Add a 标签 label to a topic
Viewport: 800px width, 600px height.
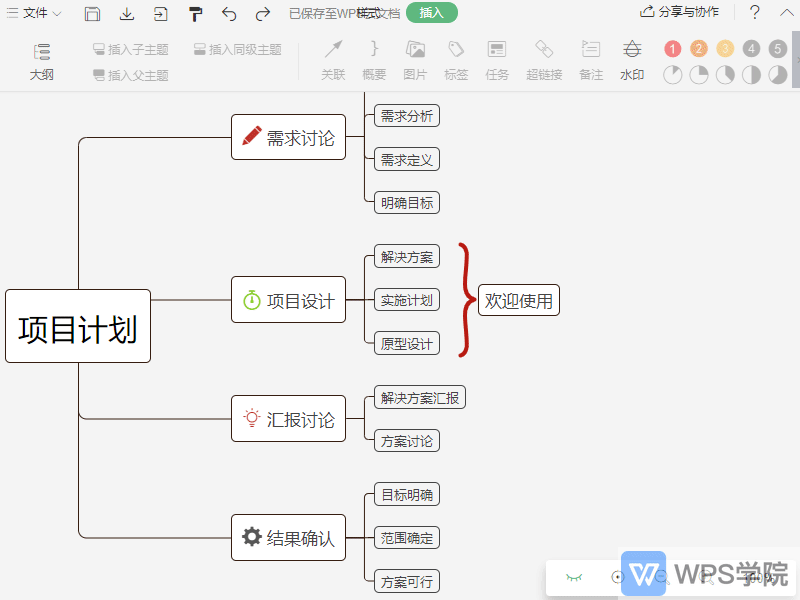(455, 58)
